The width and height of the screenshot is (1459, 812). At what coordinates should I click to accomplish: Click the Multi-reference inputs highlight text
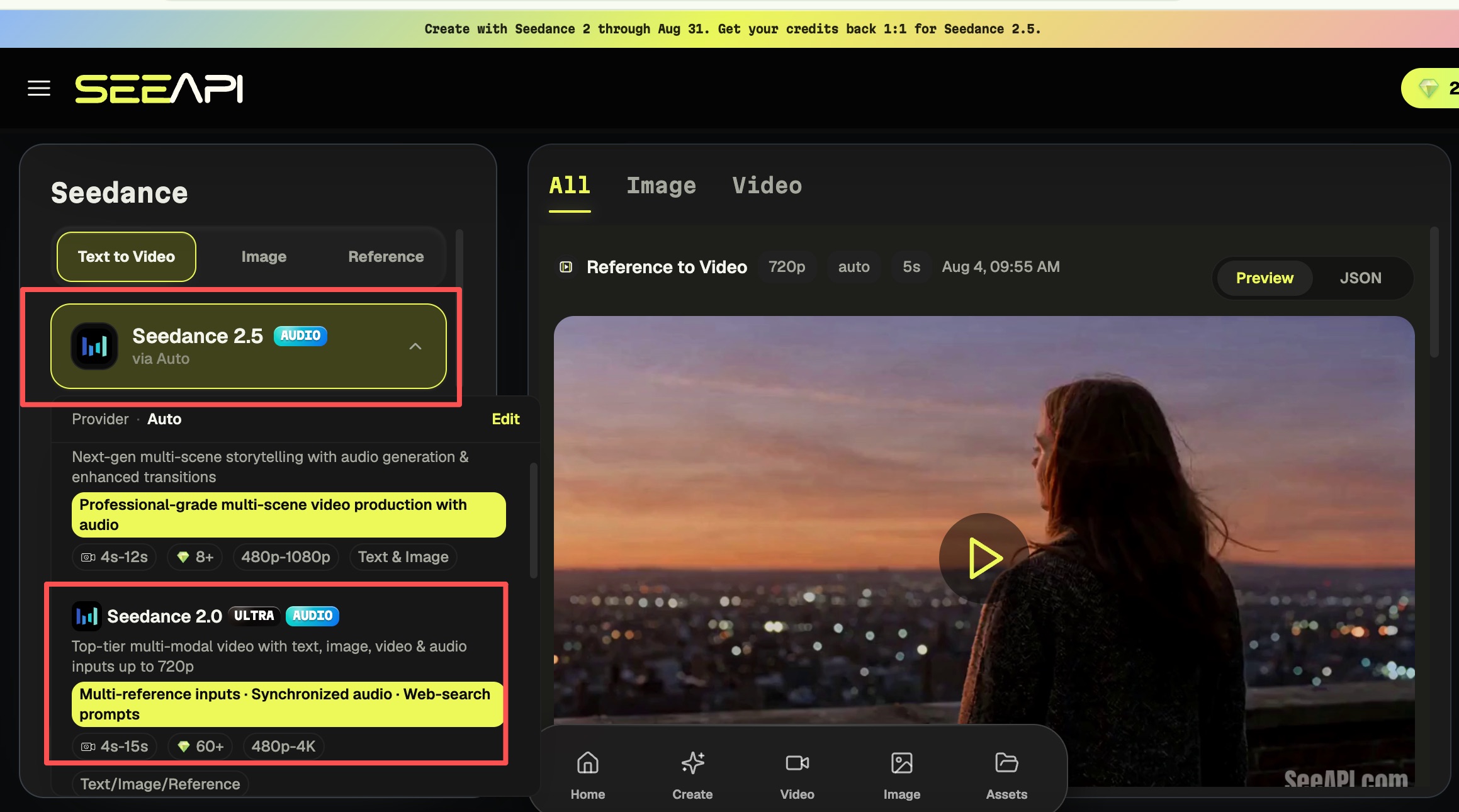point(288,704)
